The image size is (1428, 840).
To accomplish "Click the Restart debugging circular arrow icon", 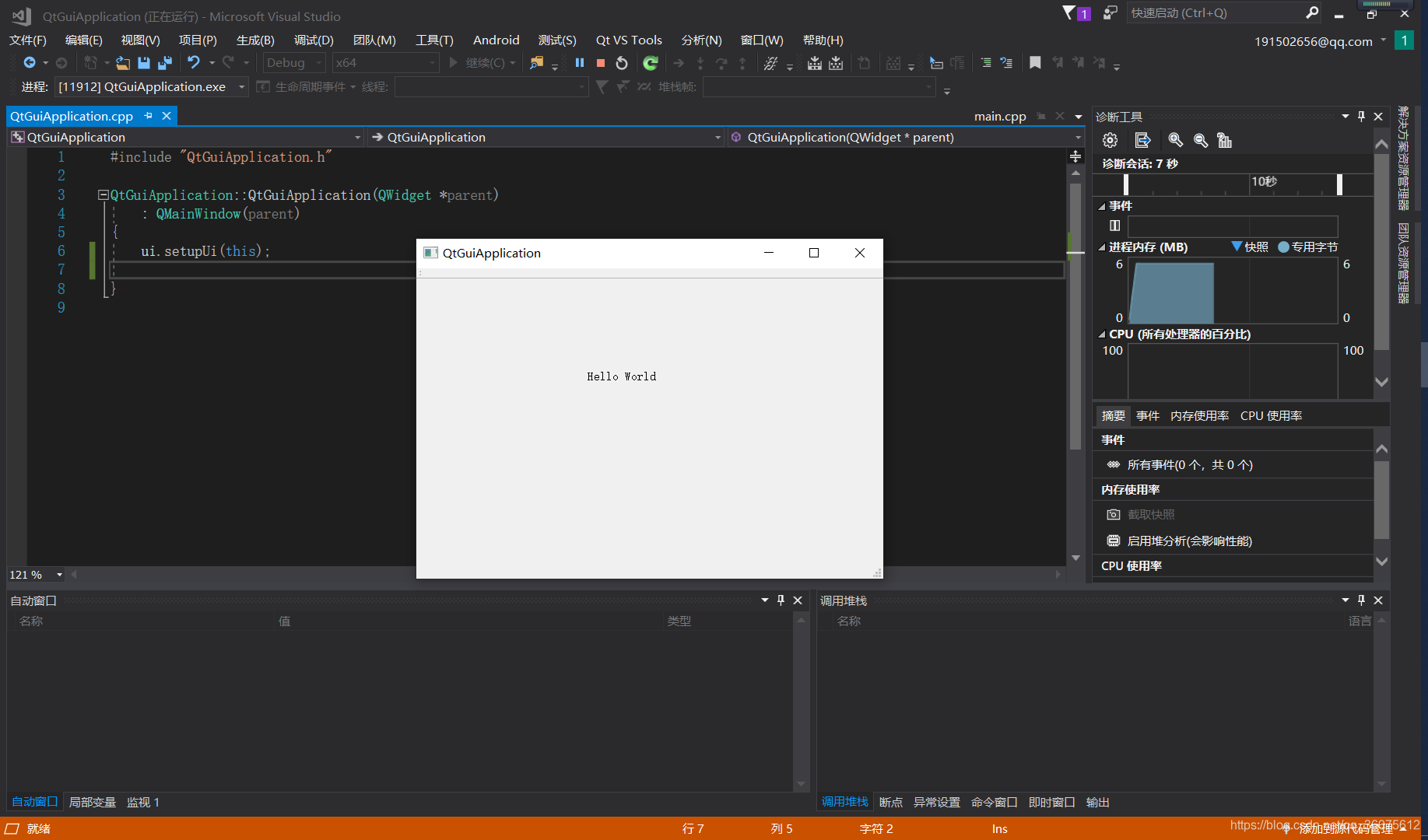I will click(621, 63).
